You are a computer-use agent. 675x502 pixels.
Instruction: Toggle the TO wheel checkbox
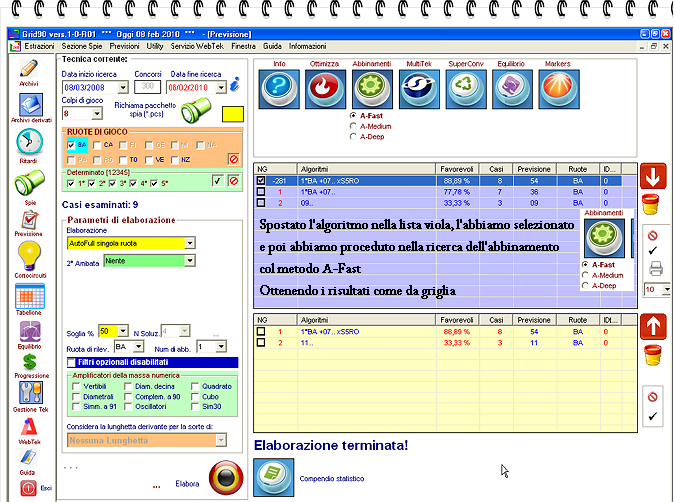pos(123,160)
